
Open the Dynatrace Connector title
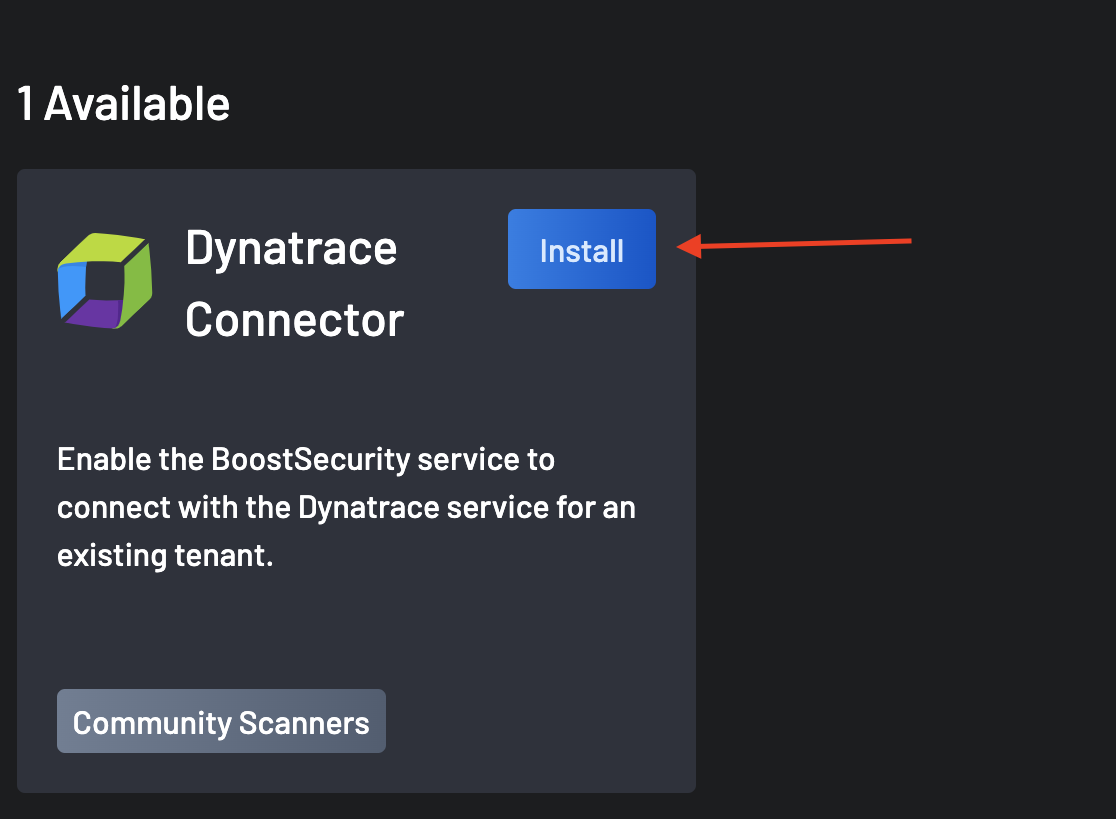[295, 283]
